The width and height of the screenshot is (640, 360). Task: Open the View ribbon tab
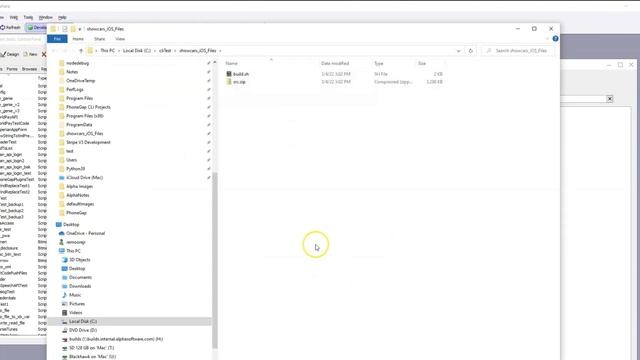[120, 39]
